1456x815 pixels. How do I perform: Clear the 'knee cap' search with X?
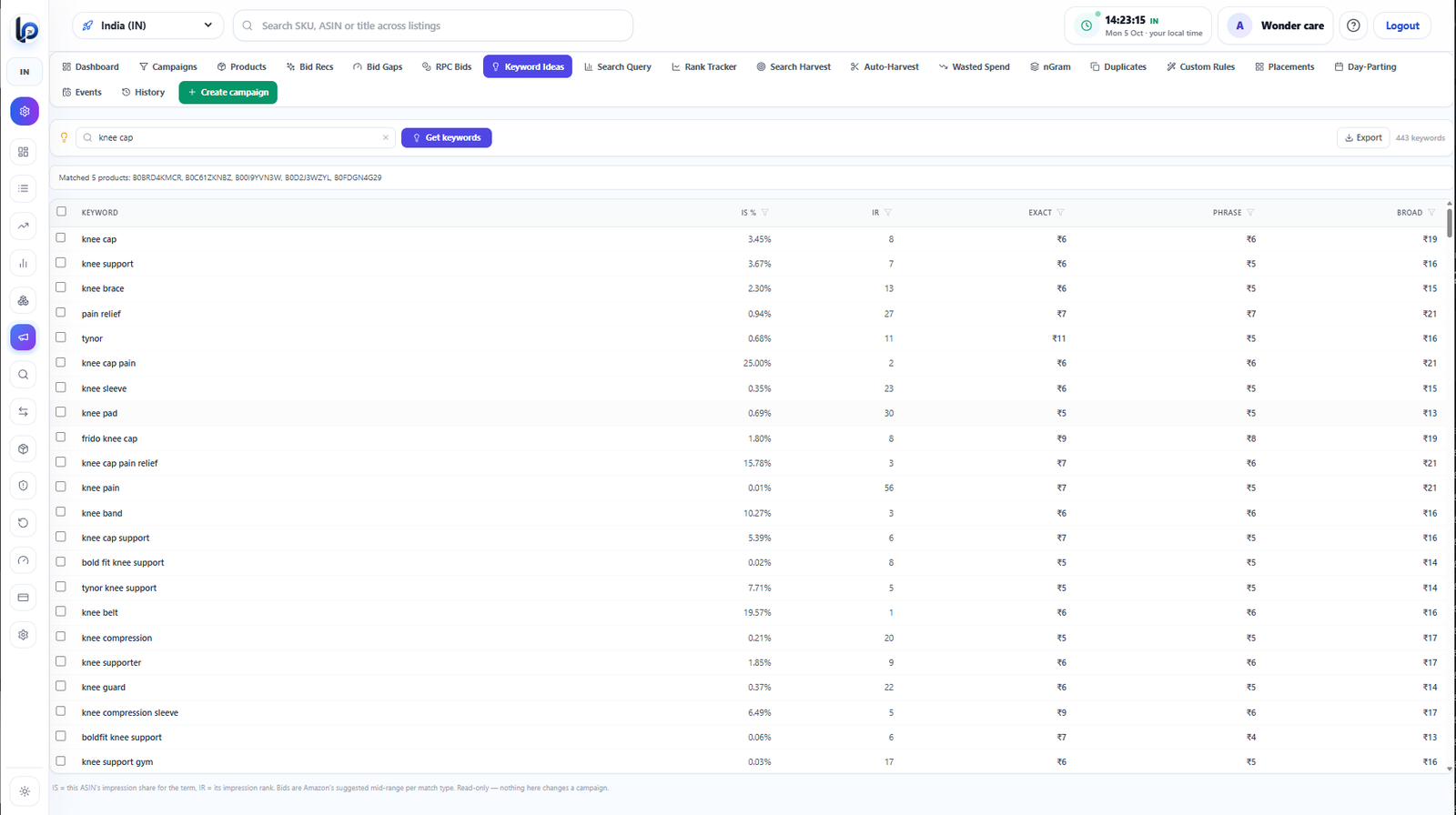point(386,137)
